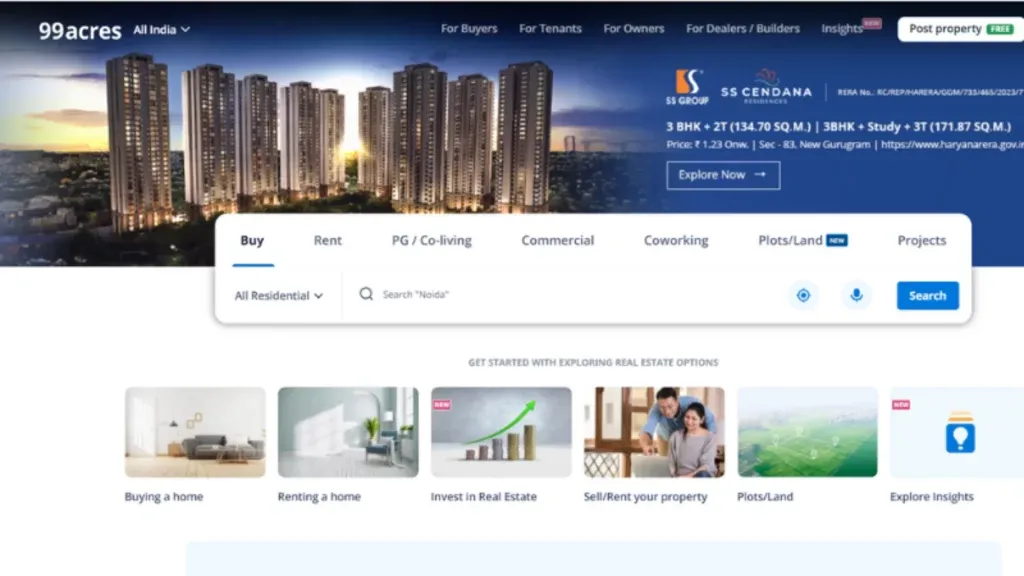Open the 'For Dealers / Builders' menu
Image resolution: width=1024 pixels, height=576 pixels.
click(x=742, y=28)
